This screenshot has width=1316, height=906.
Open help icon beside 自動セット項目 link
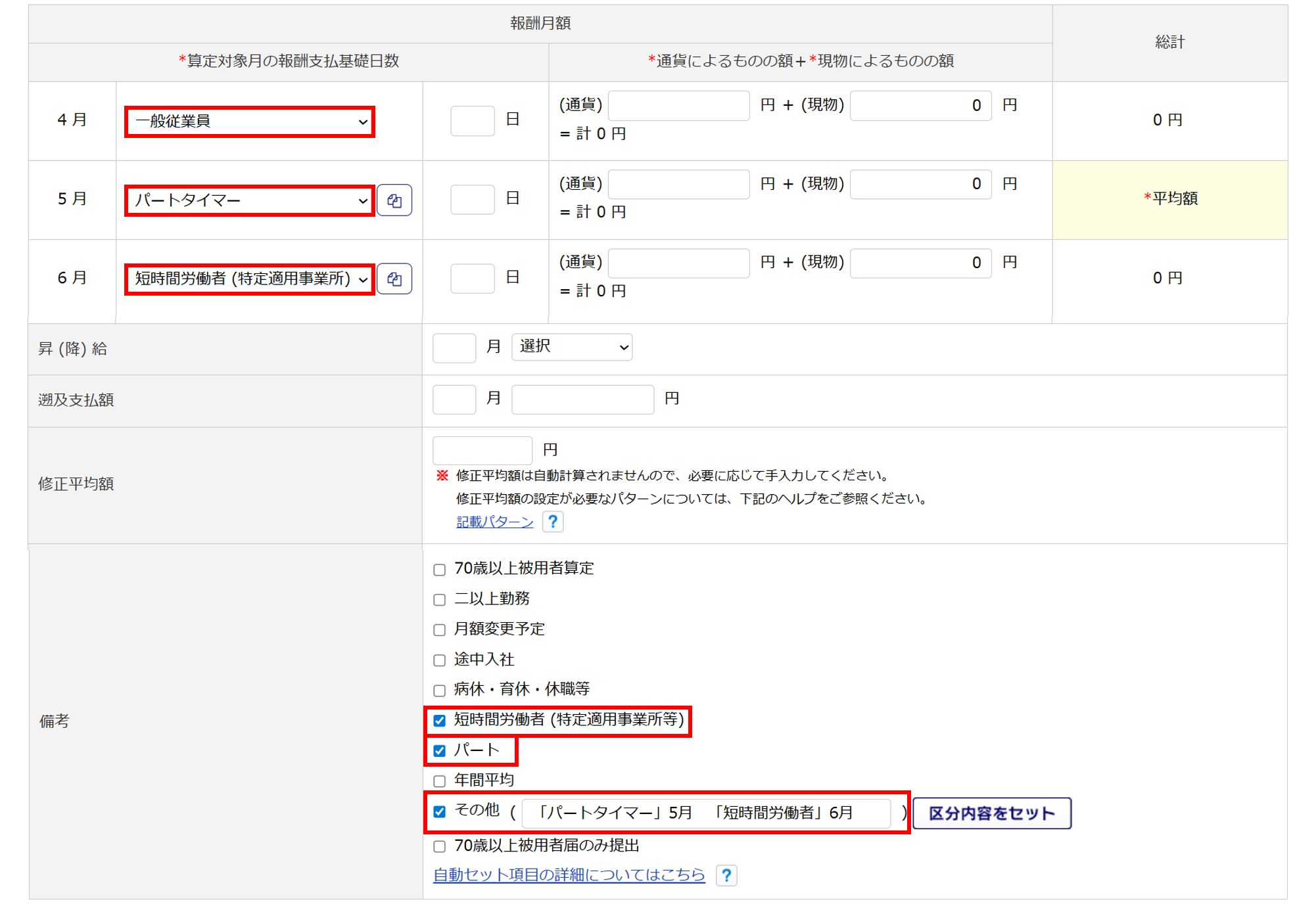(726, 875)
